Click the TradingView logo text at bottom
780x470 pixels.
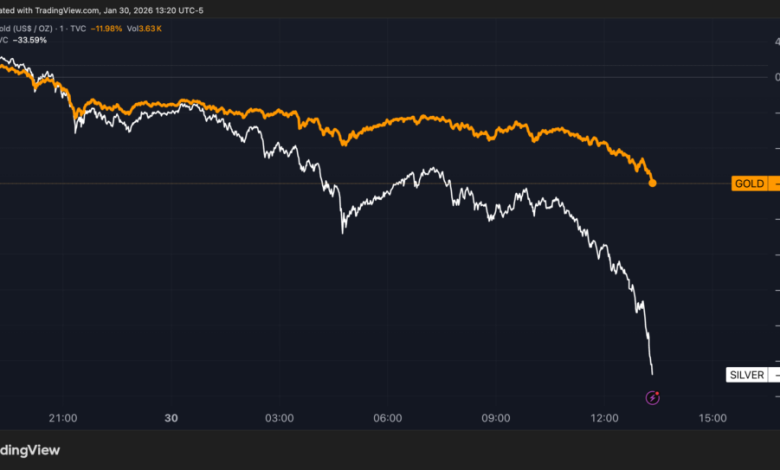pos(30,450)
